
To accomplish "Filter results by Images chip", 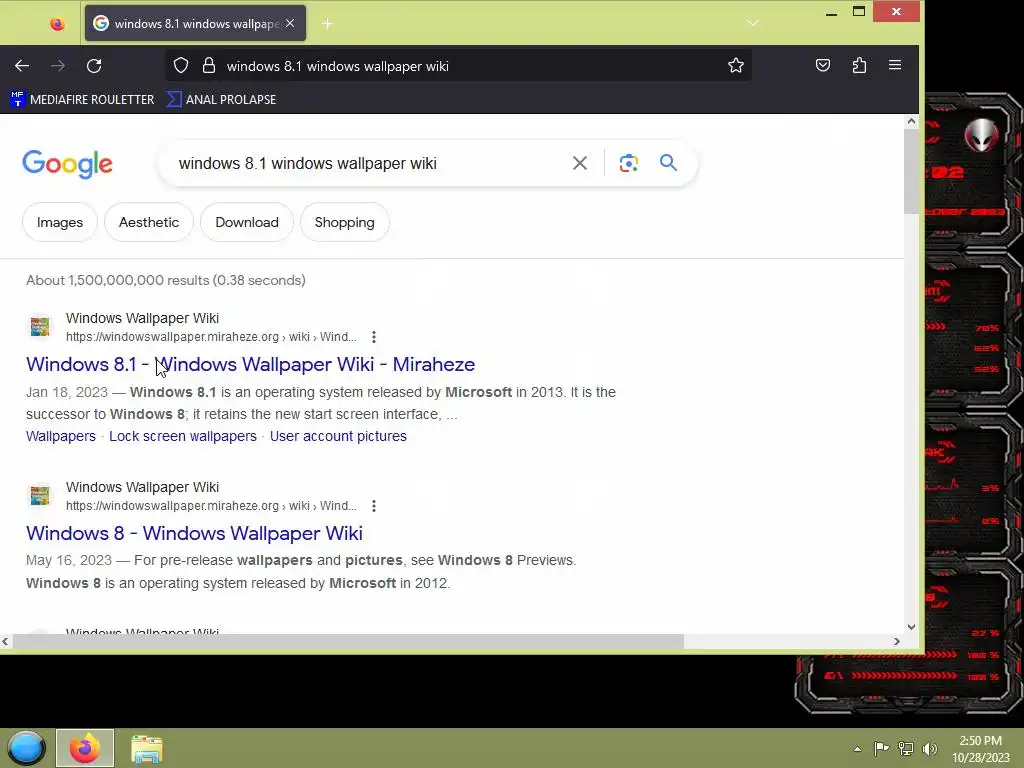I will (60, 222).
